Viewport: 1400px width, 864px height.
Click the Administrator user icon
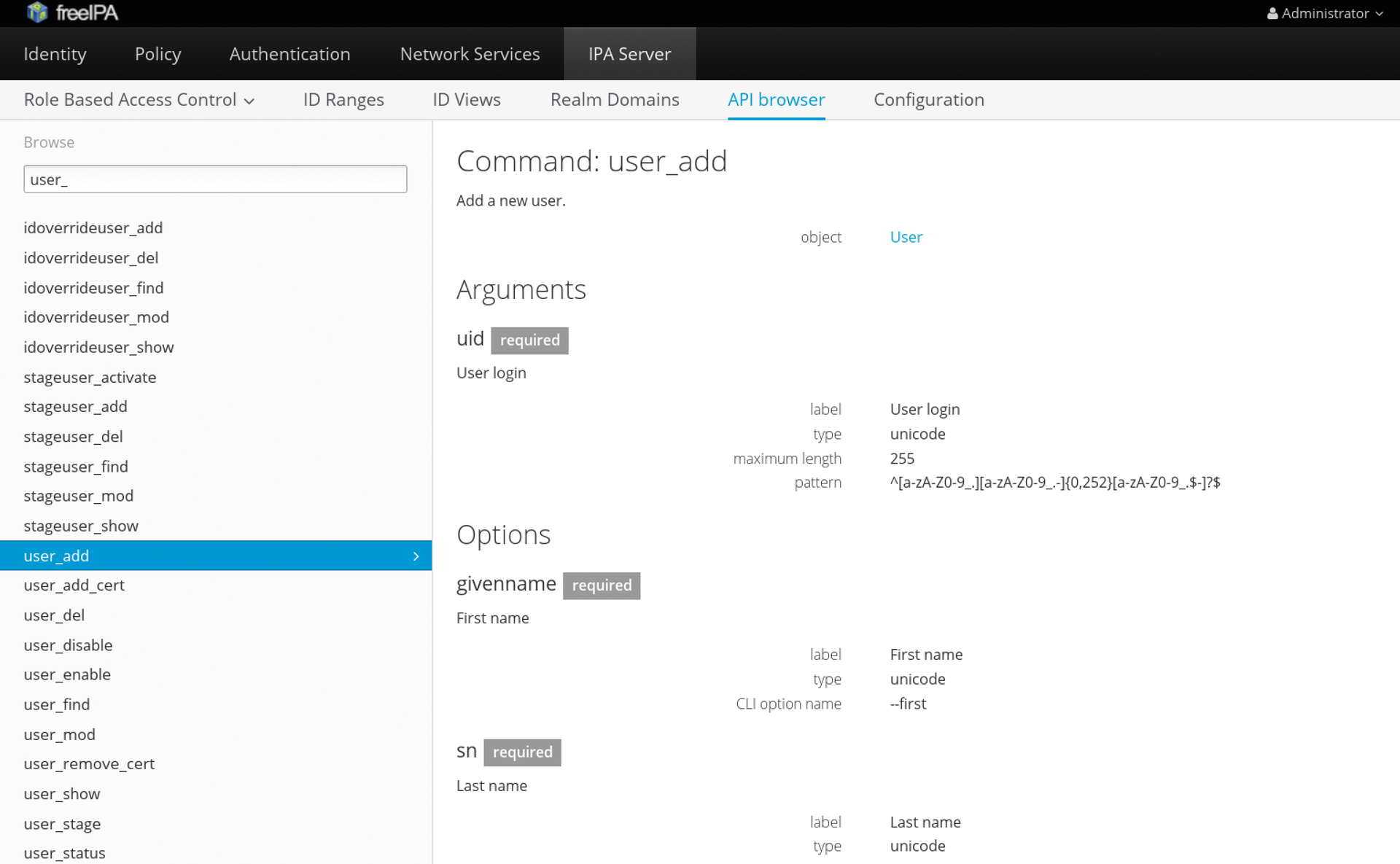[x=1273, y=13]
